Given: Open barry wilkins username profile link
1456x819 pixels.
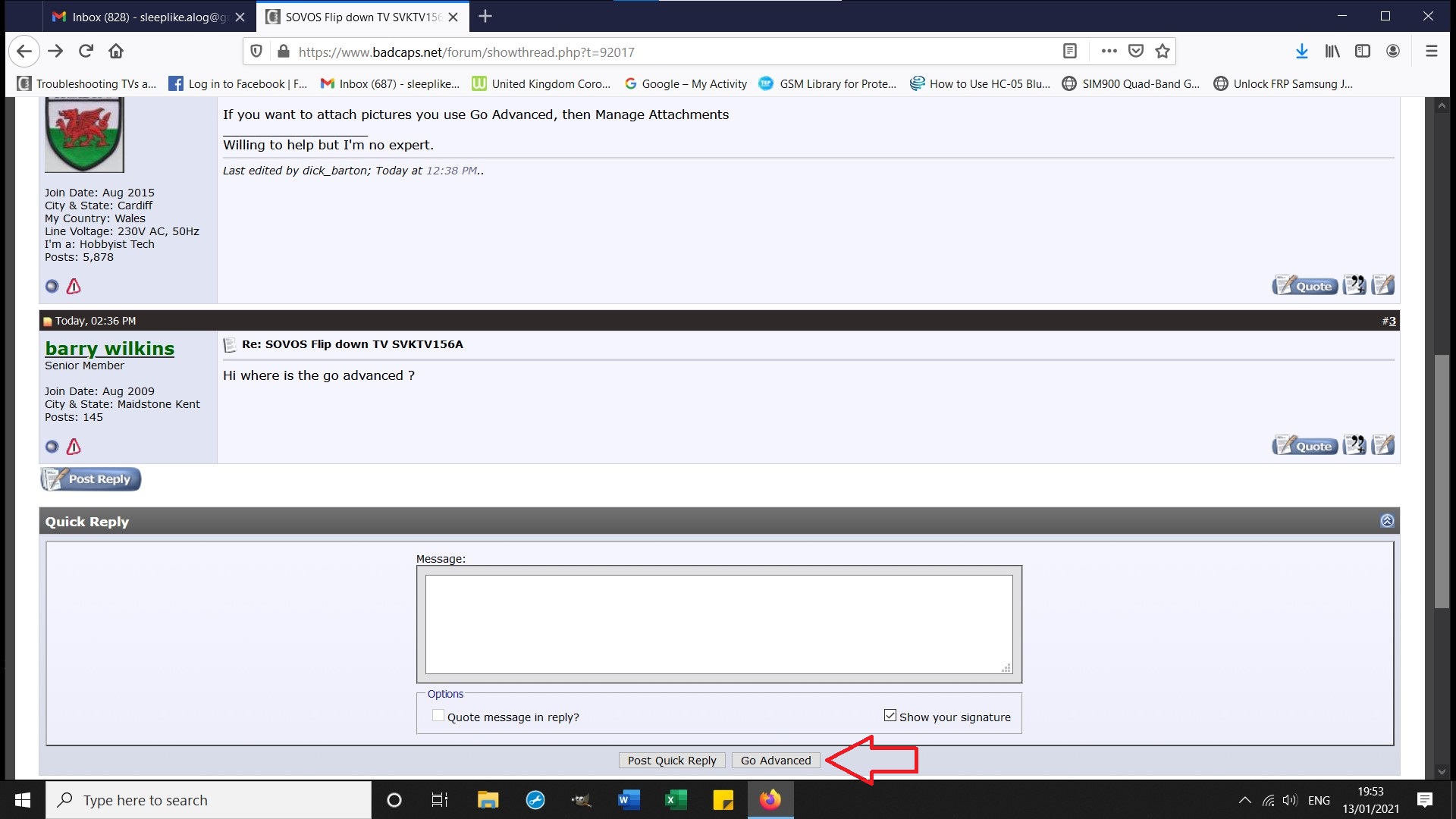Looking at the screenshot, I should click(x=109, y=348).
